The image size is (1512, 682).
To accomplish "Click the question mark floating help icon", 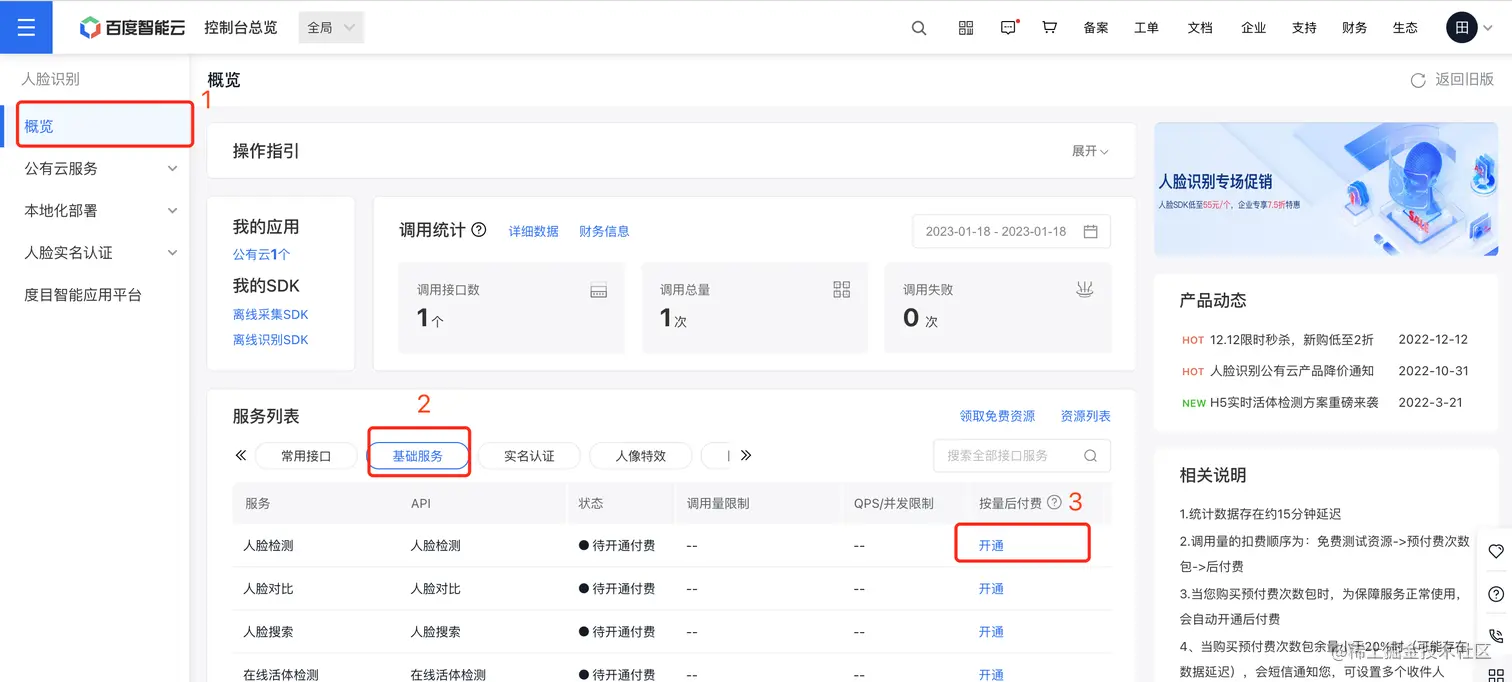I will [1496, 593].
